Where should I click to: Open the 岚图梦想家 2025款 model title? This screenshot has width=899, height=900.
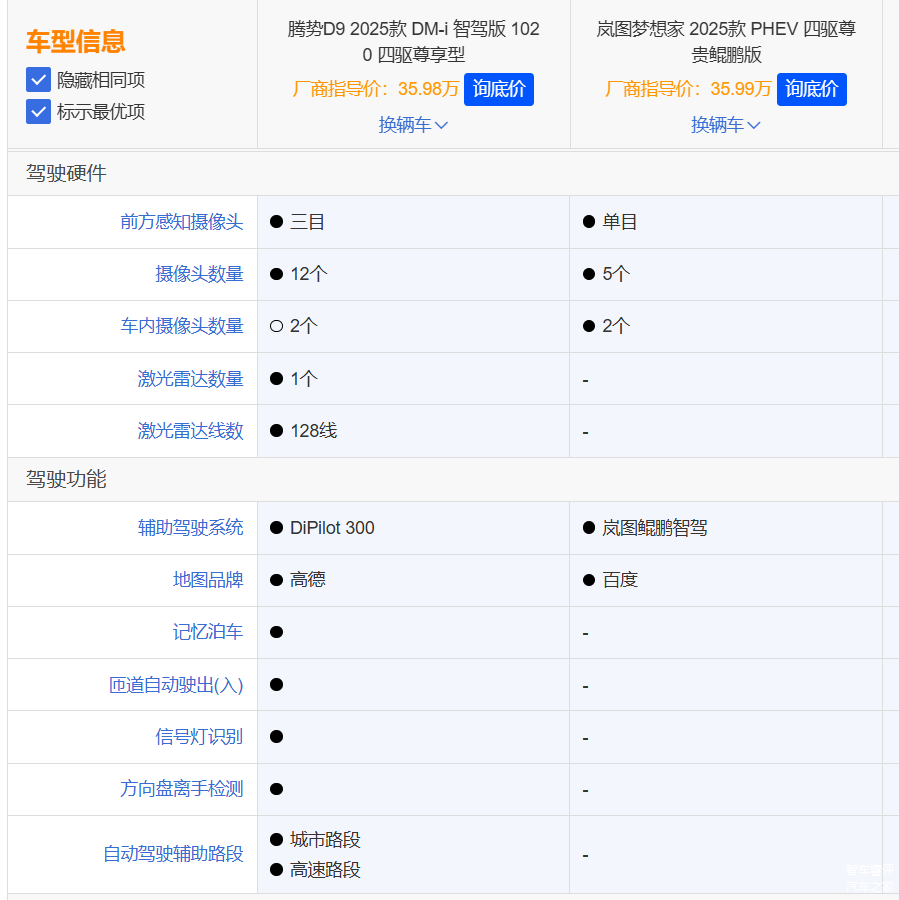click(x=726, y=42)
